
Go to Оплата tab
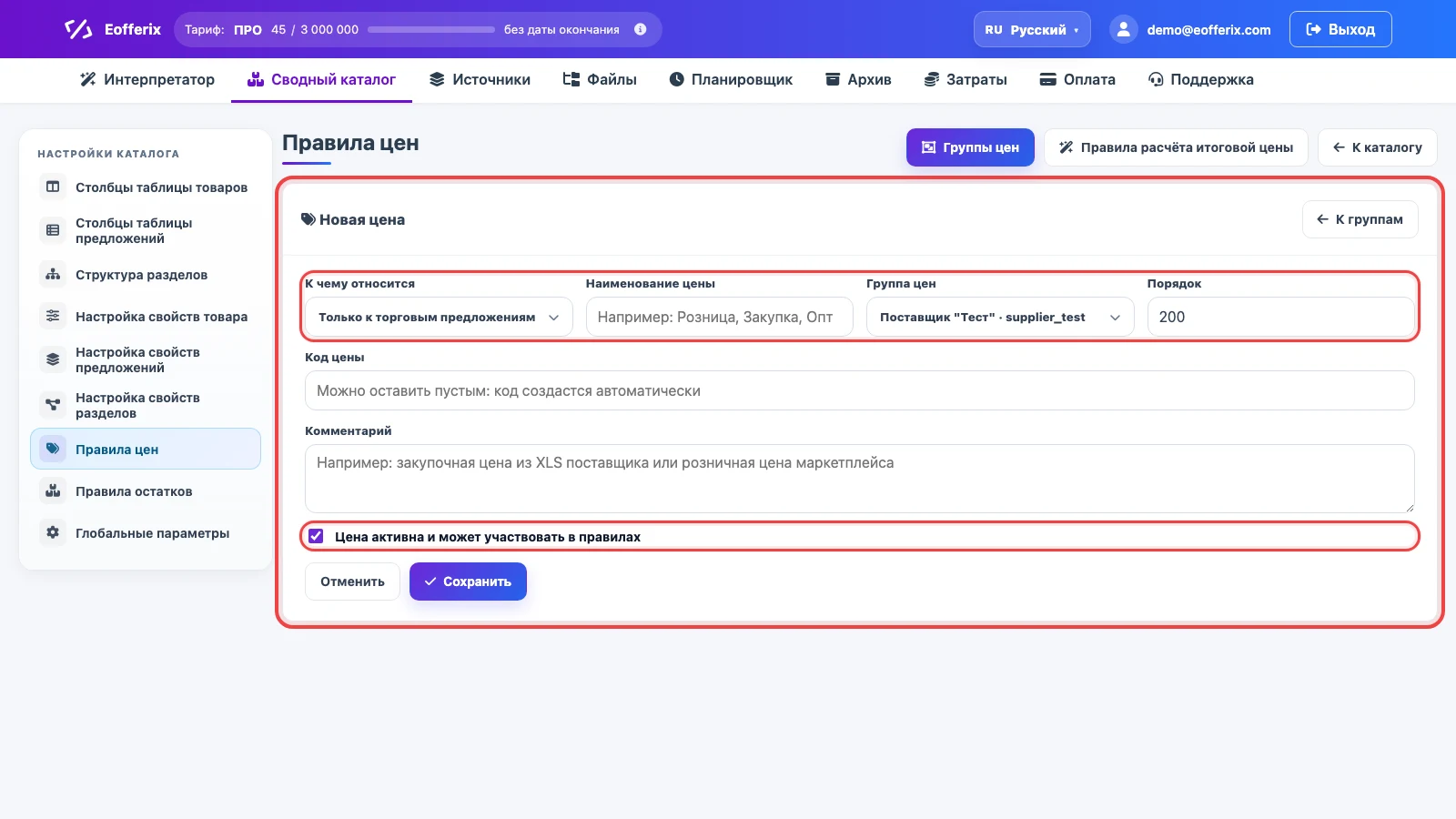tap(1077, 79)
